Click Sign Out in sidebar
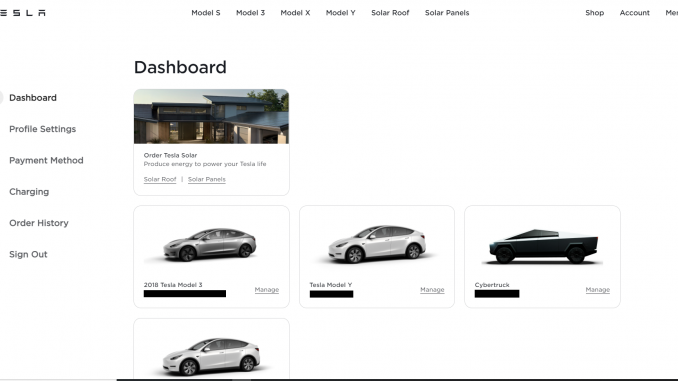 coord(28,254)
